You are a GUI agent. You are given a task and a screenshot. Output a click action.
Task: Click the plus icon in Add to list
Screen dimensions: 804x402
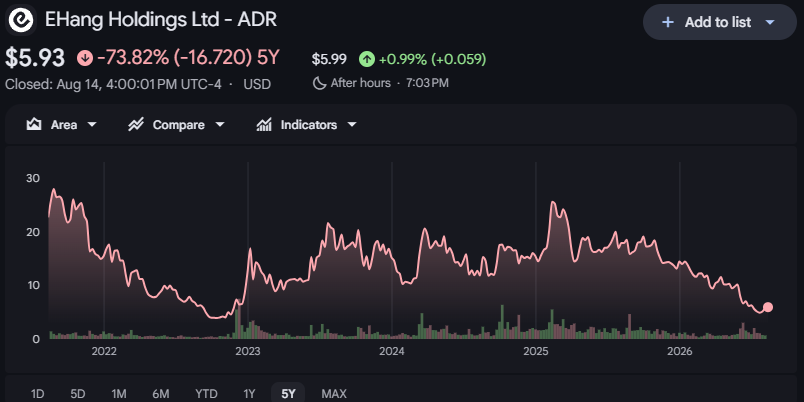point(668,22)
